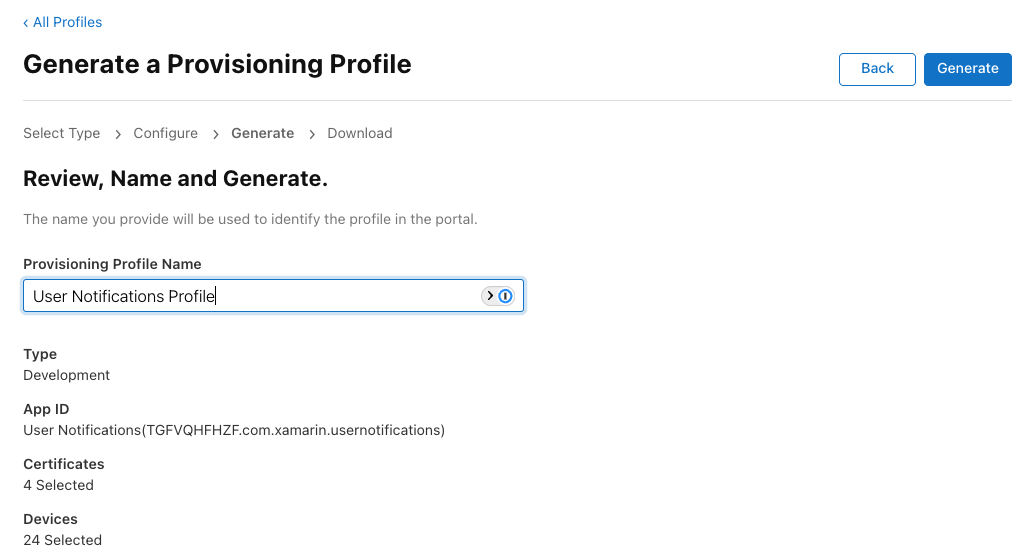Click the Provisioning Profile Name label
The width and height of the screenshot is (1033, 559).
click(x=112, y=264)
